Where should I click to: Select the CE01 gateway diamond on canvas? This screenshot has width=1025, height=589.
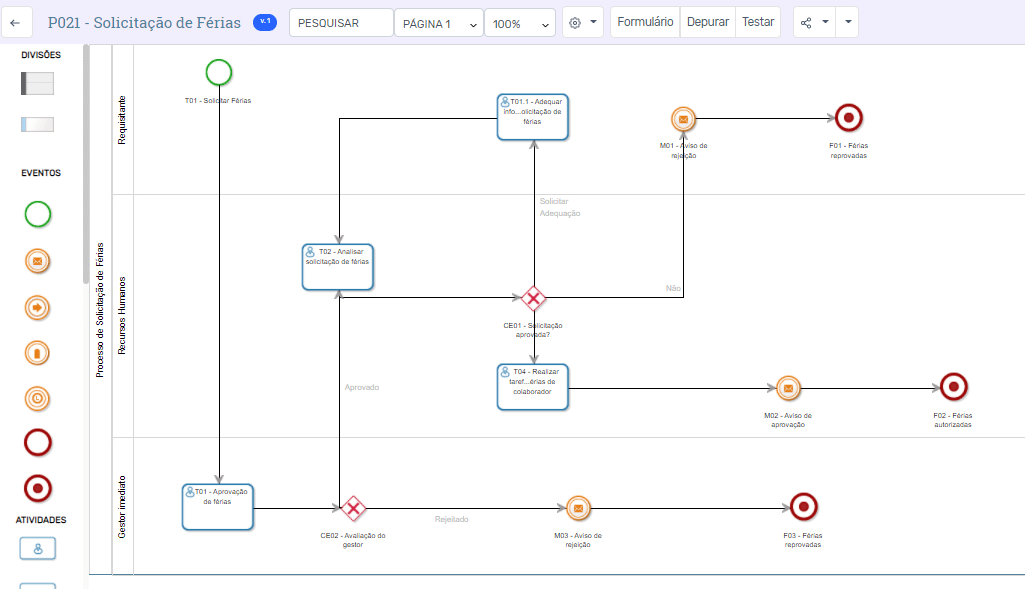(534, 298)
